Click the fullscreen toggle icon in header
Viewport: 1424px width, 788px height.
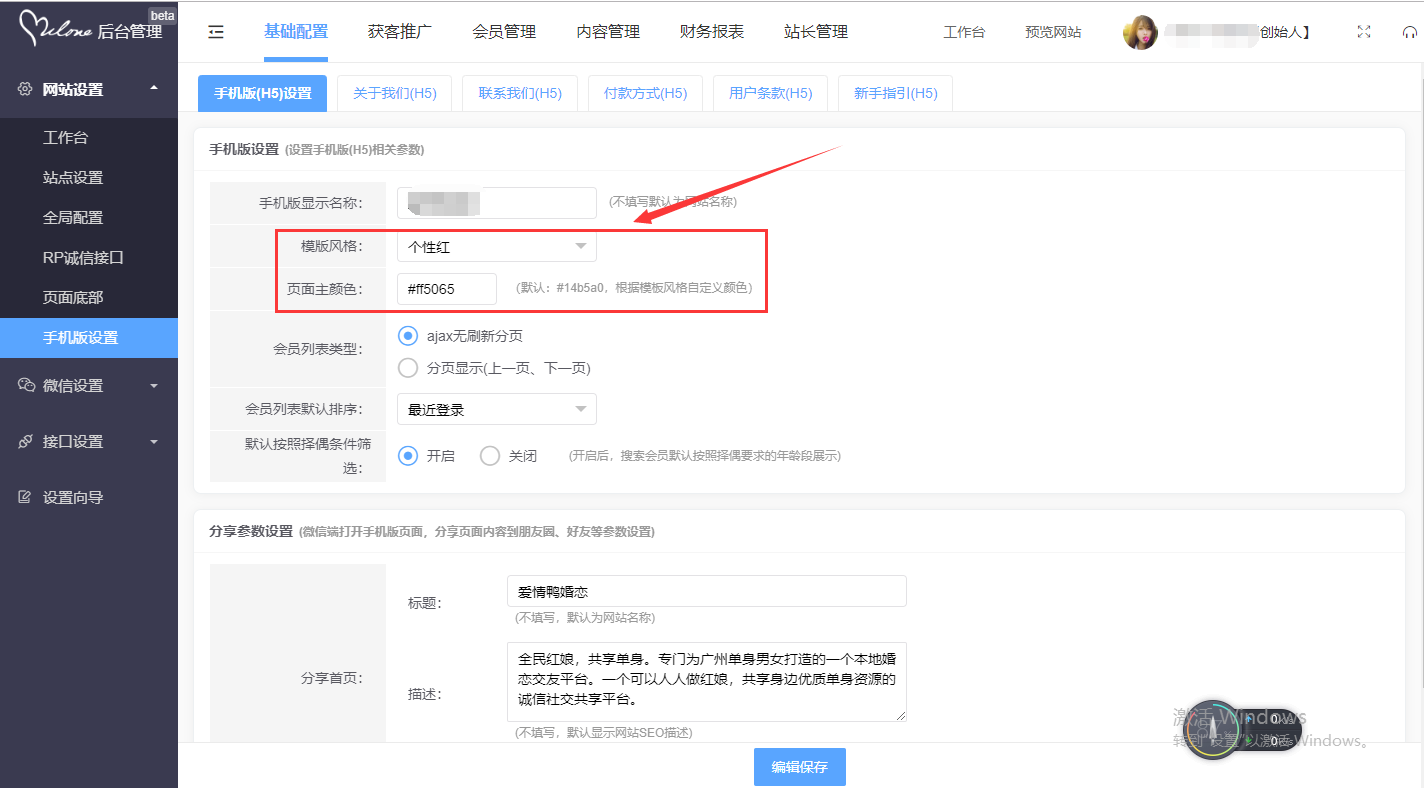[x=1363, y=32]
